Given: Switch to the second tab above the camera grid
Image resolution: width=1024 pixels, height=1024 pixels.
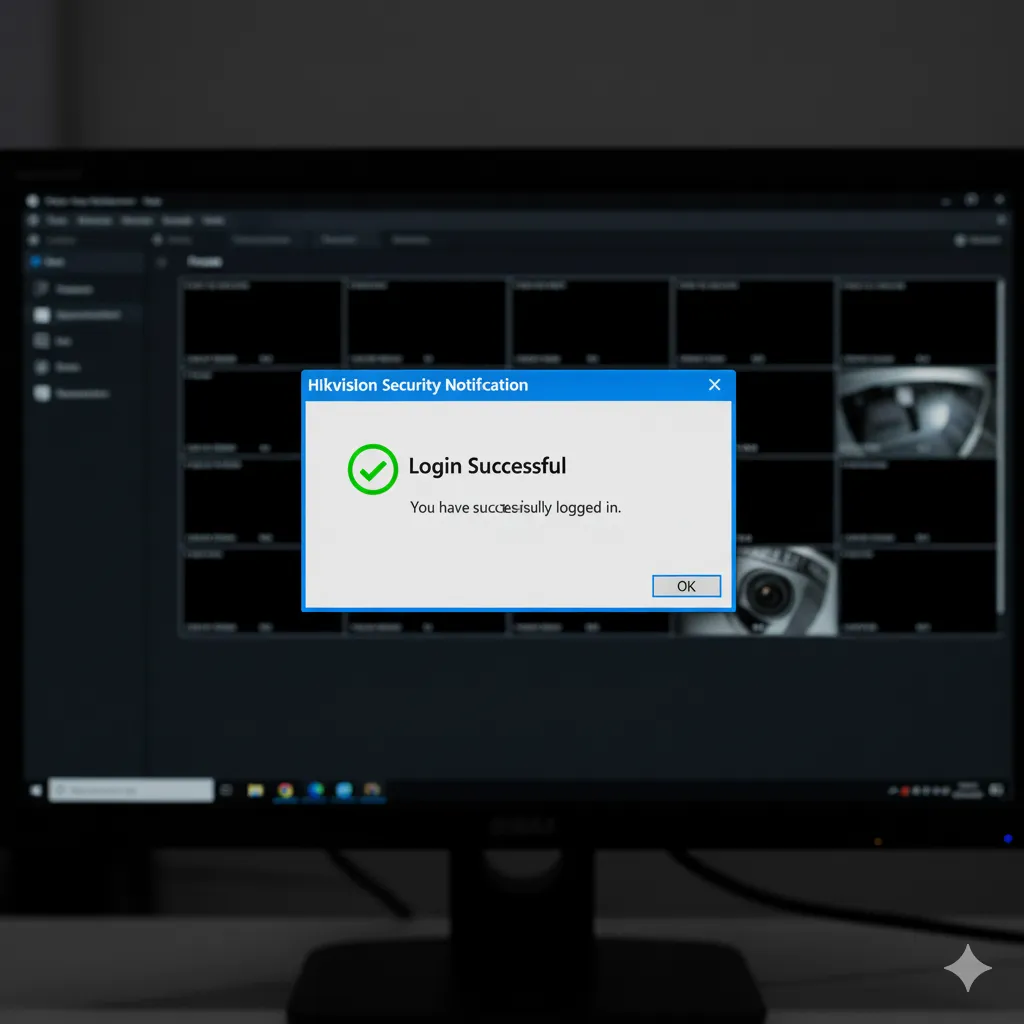Looking at the screenshot, I should pos(261,240).
